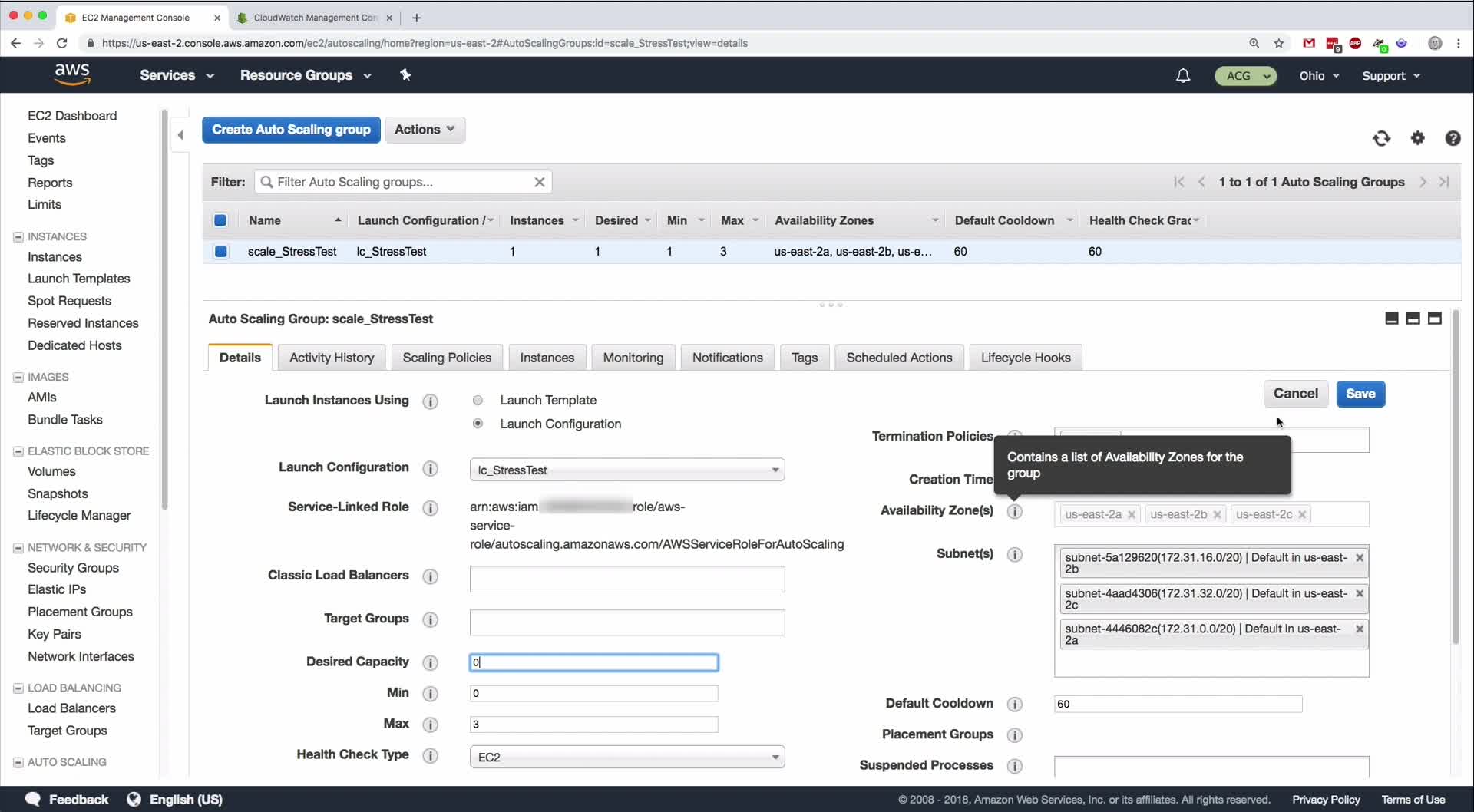Toggle the scale_StressTest row checkbox
This screenshot has width=1474, height=812.
click(221, 251)
